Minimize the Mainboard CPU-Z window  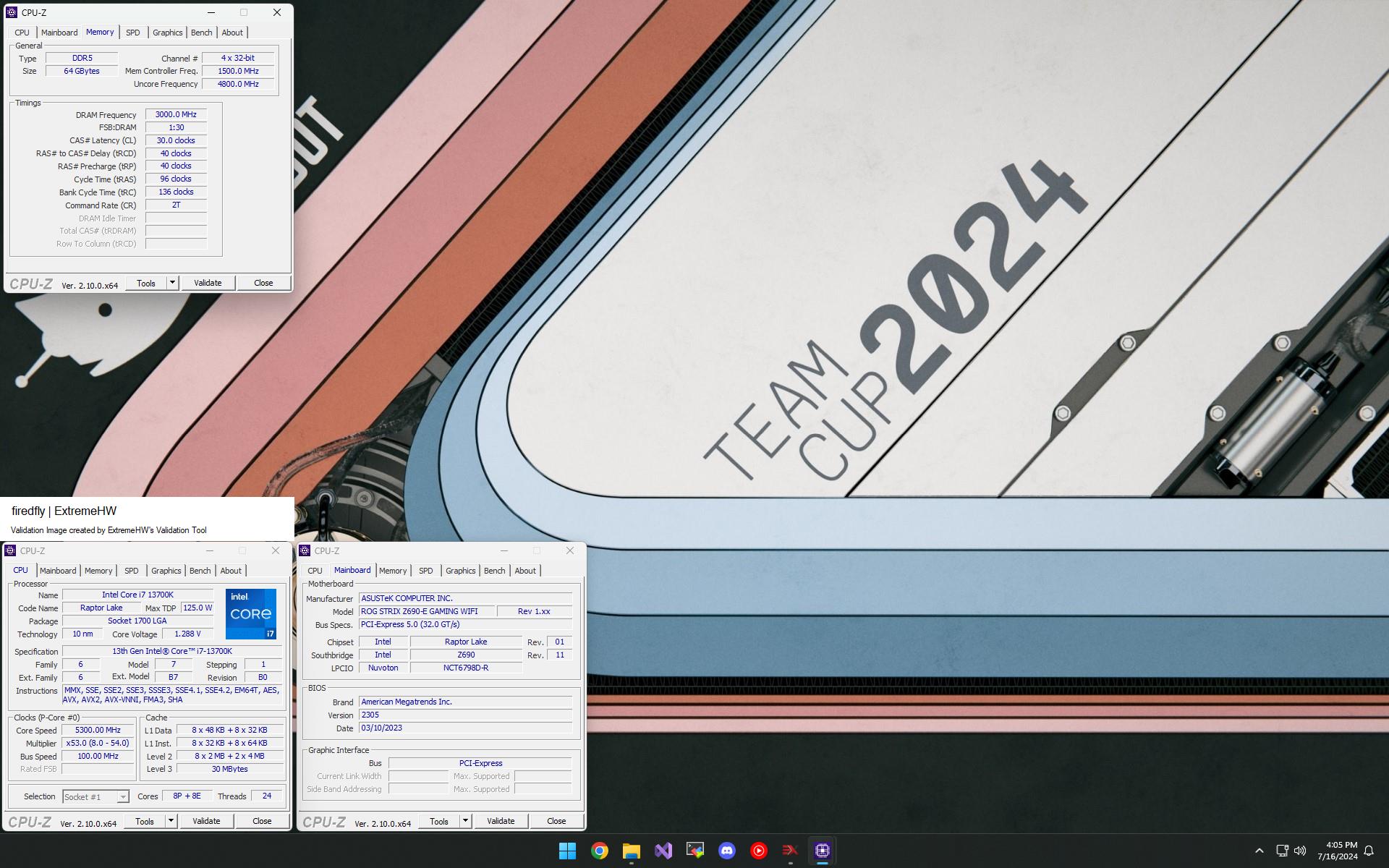tap(504, 550)
